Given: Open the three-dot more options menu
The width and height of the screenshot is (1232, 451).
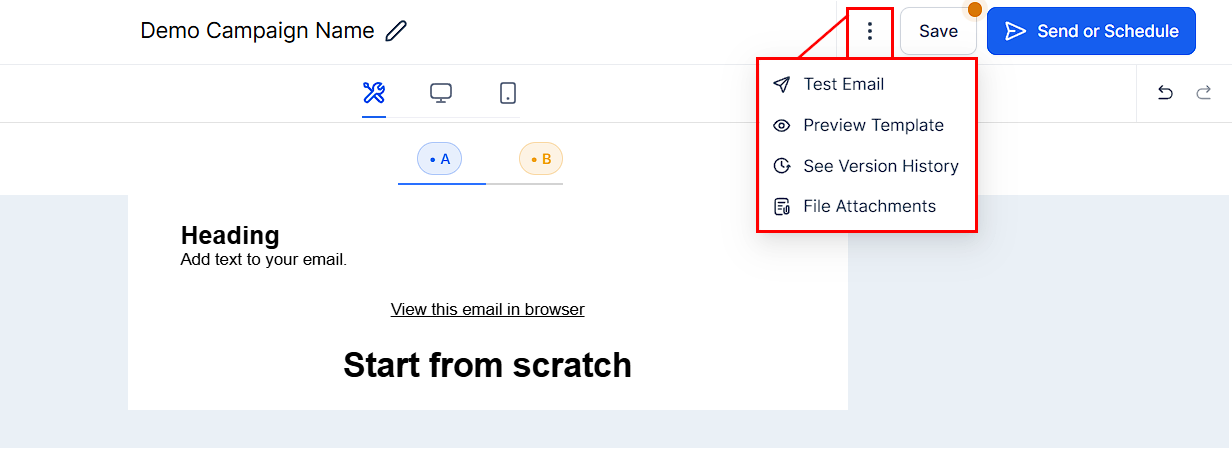Looking at the screenshot, I should pos(870,31).
